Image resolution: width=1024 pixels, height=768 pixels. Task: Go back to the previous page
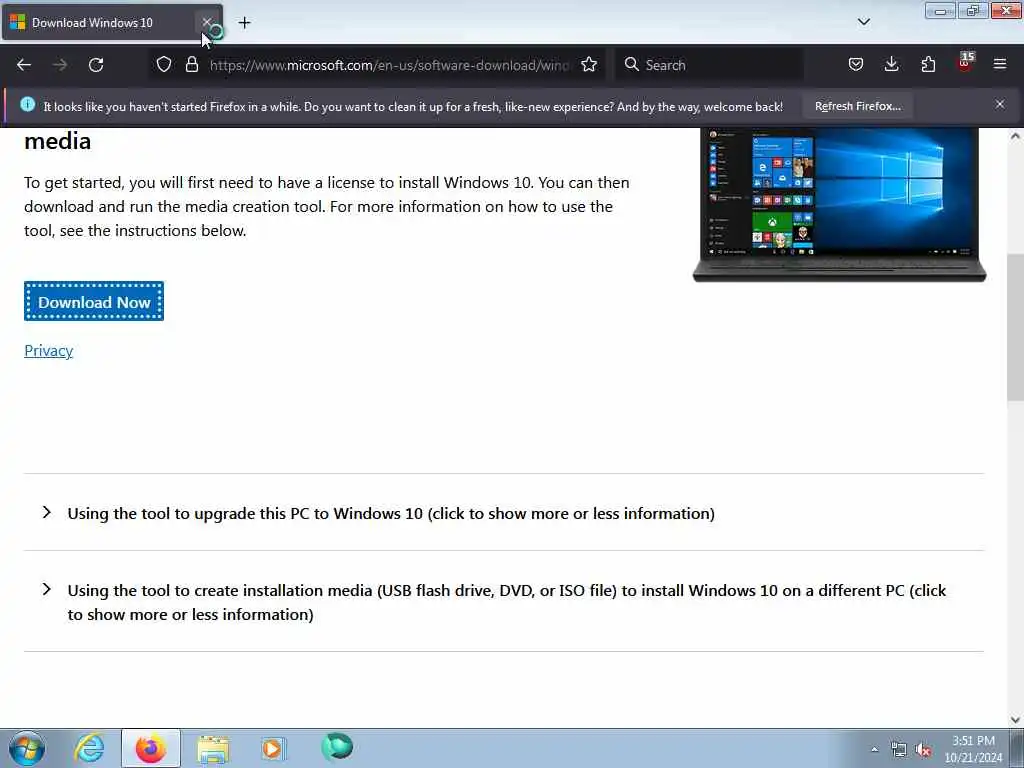tap(24, 65)
